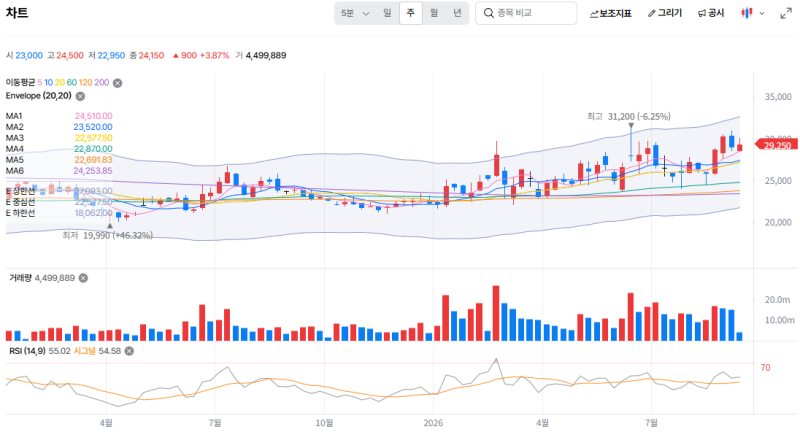Click the 200-period moving average label
This screenshot has width=800, height=432.
coord(102,83)
